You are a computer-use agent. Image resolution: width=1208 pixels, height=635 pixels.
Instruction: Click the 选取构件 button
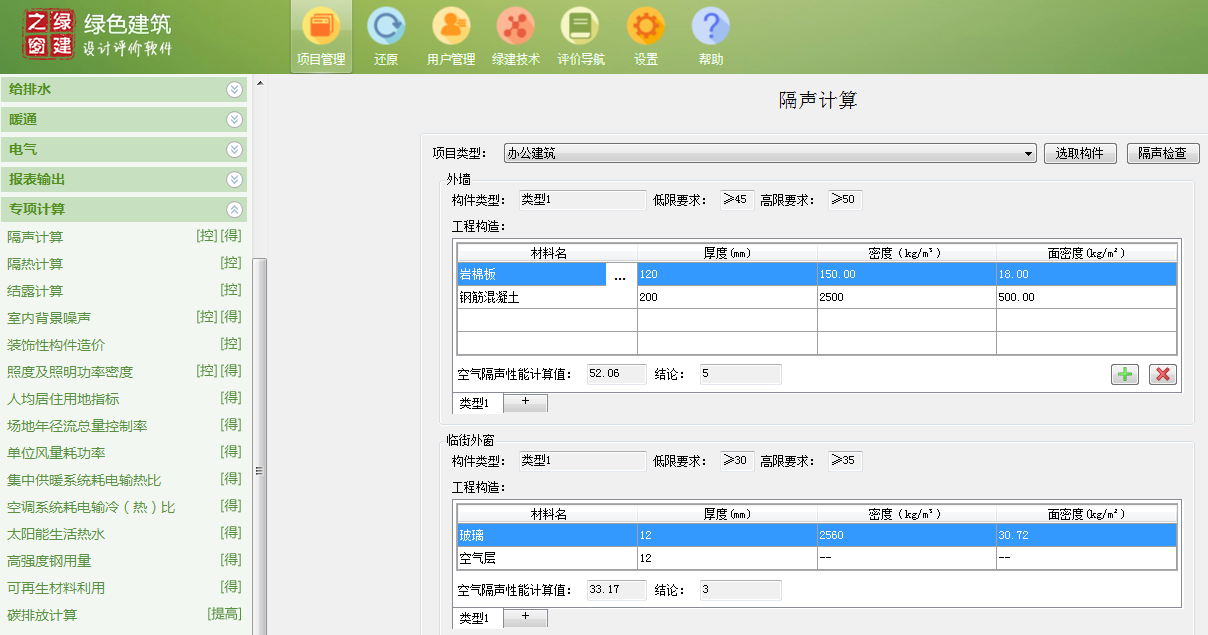[1079, 153]
